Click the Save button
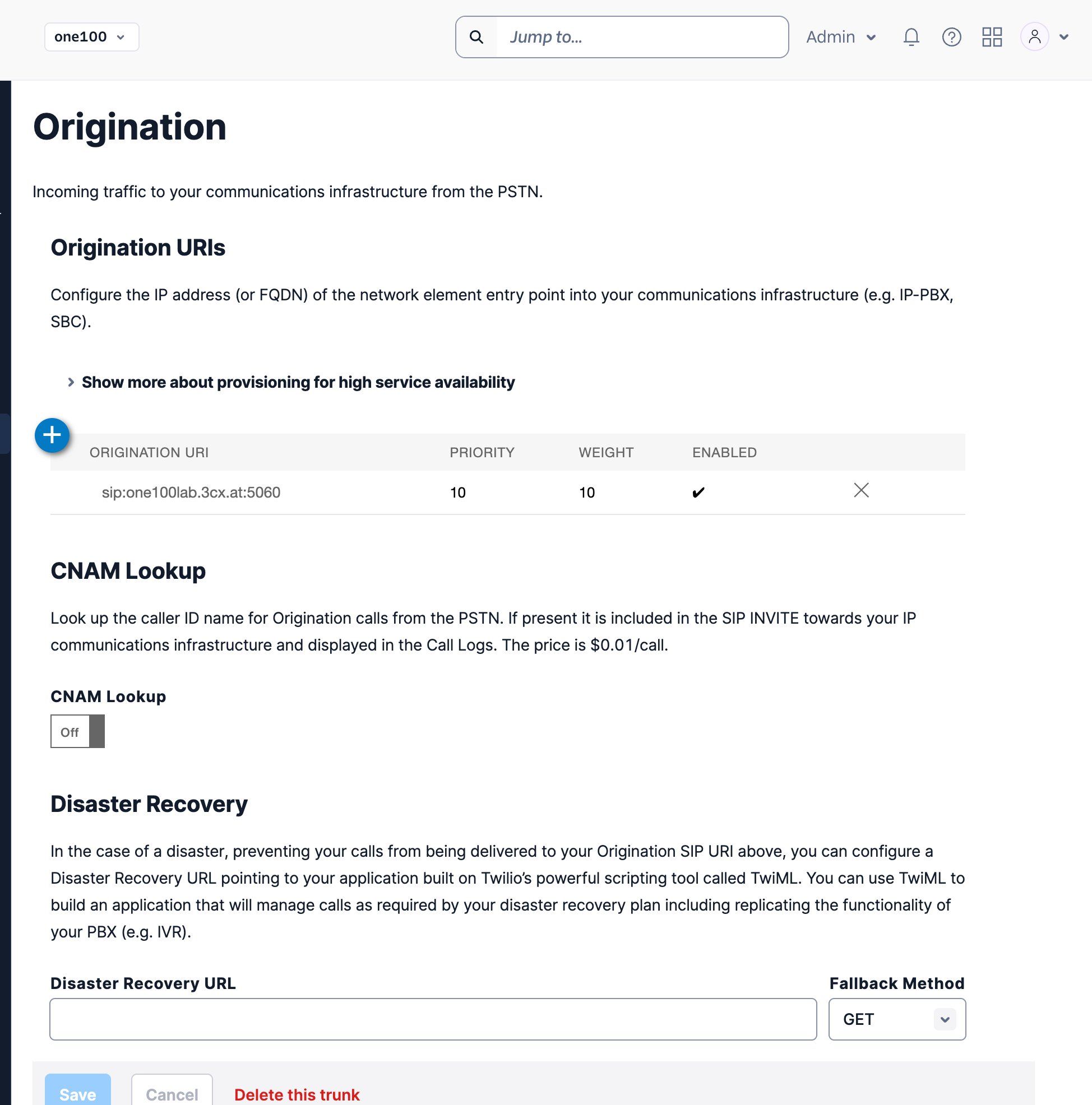This screenshot has height=1105, width=1092. click(x=78, y=1093)
